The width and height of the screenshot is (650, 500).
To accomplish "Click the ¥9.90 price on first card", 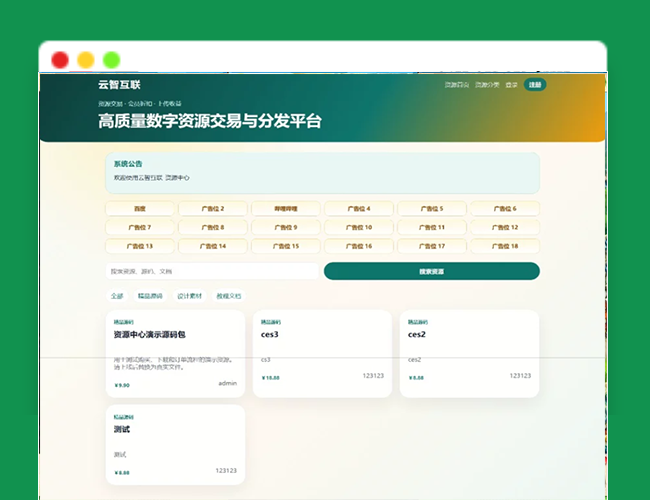I will coord(122,385).
